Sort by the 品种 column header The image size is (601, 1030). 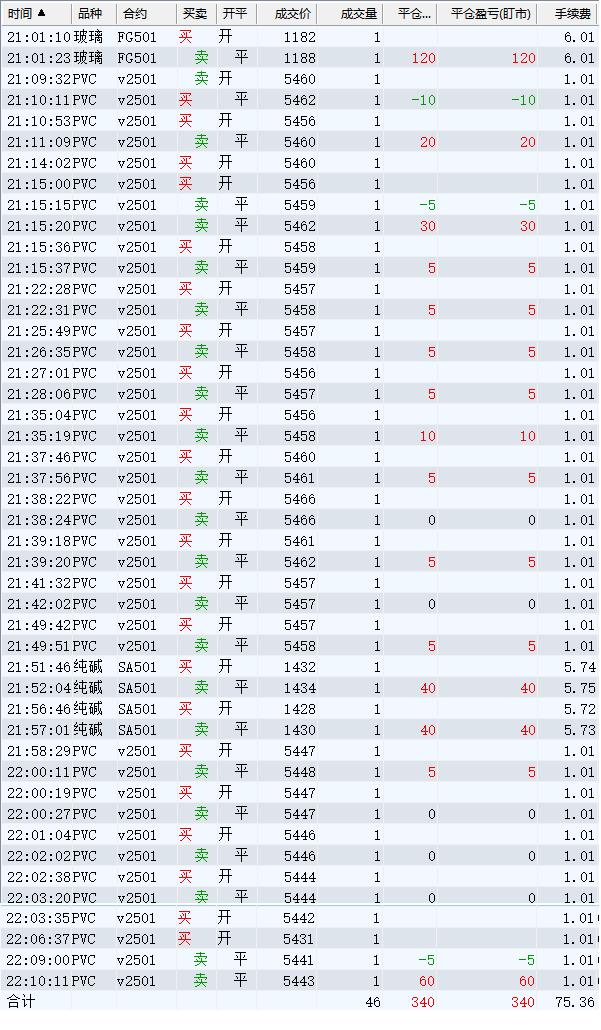tap(90, 13)
